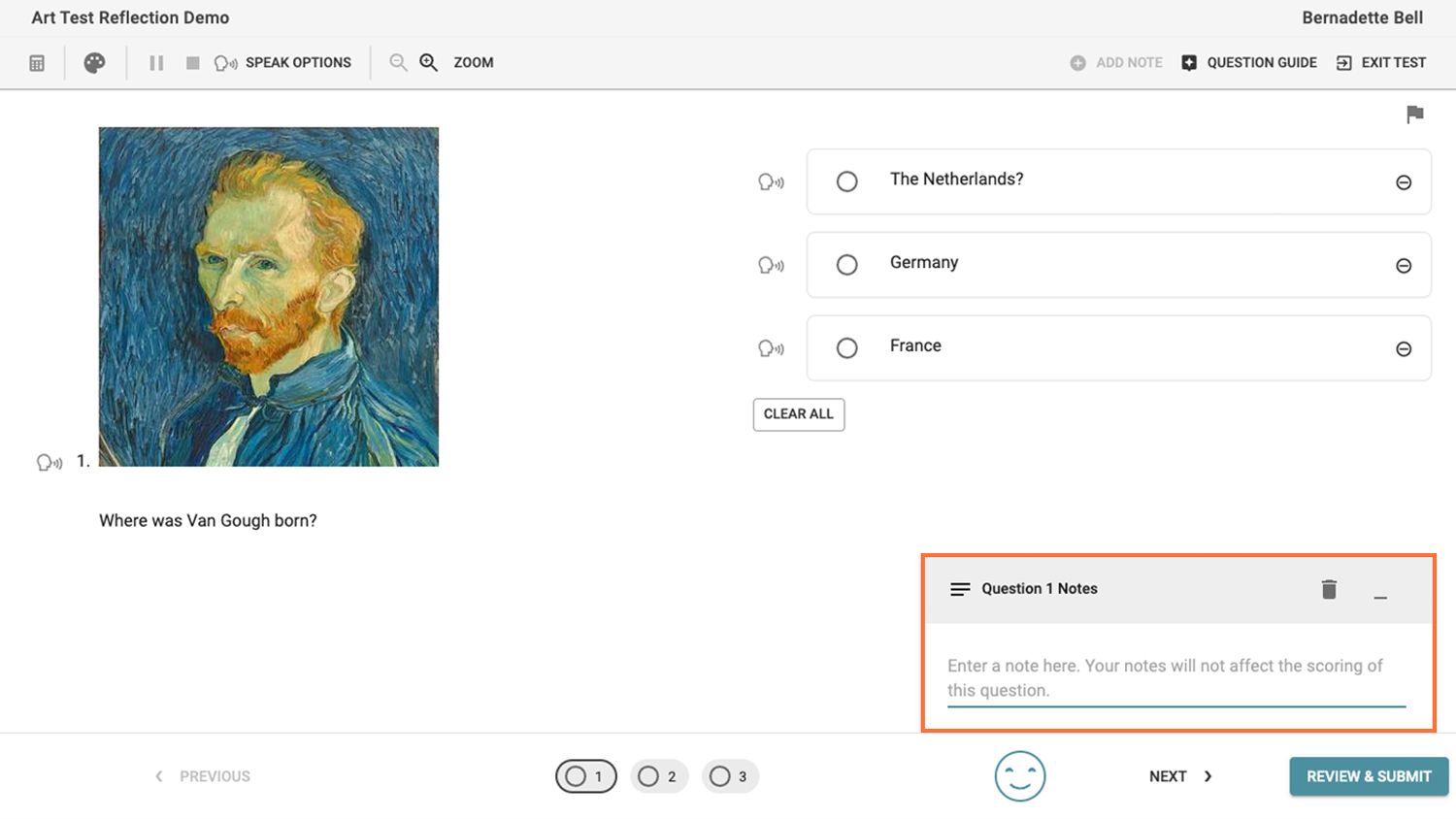Screen dimensions: 1456x819
Task: Flag this question for review
Action: point(1415,115)
